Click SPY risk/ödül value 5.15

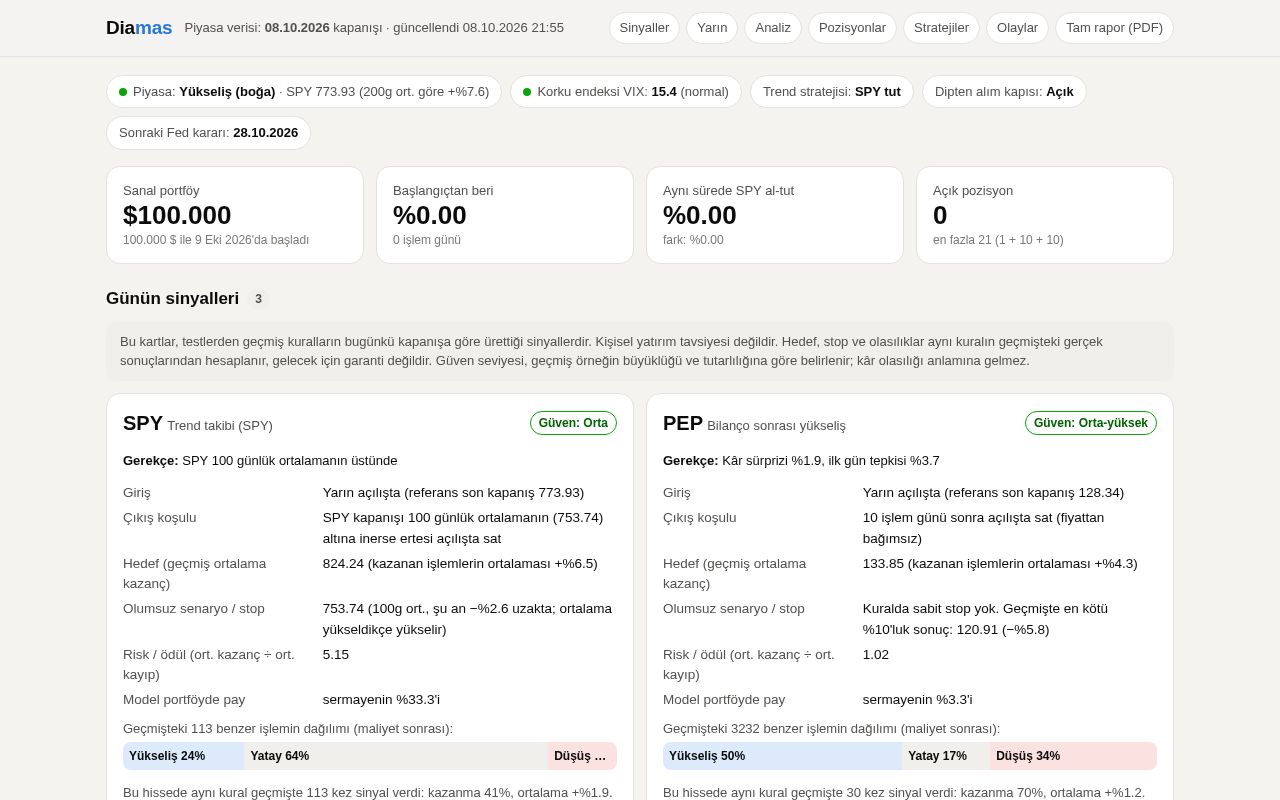[x=336, y=654]
